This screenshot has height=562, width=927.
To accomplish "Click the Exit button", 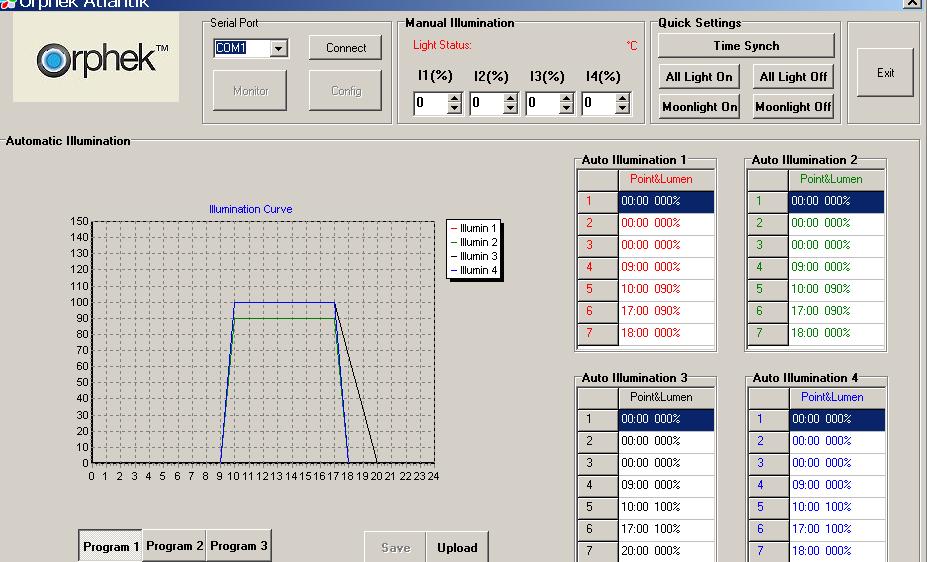I will click(x=885, y=73).
